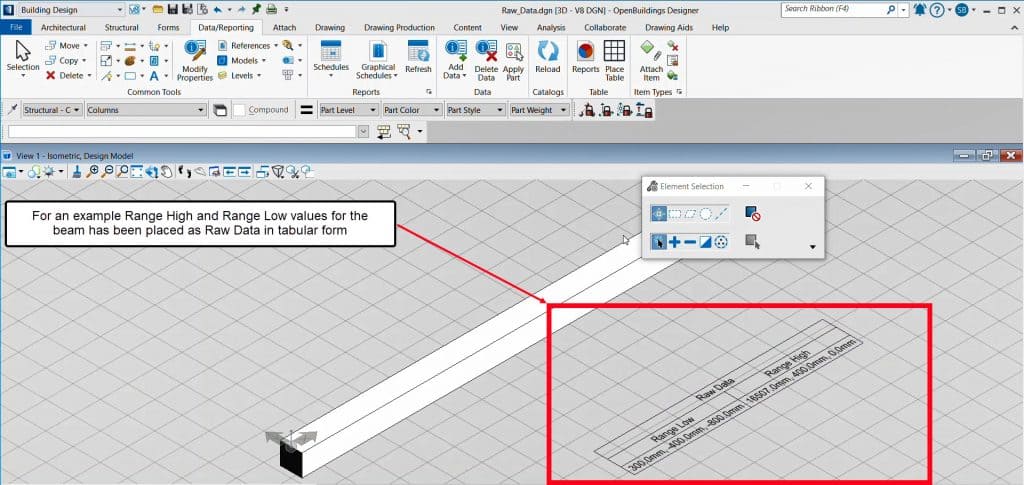Click the File menu button
The width and height of the screenshot is (1024, 485).
click(x=16, y=27)
